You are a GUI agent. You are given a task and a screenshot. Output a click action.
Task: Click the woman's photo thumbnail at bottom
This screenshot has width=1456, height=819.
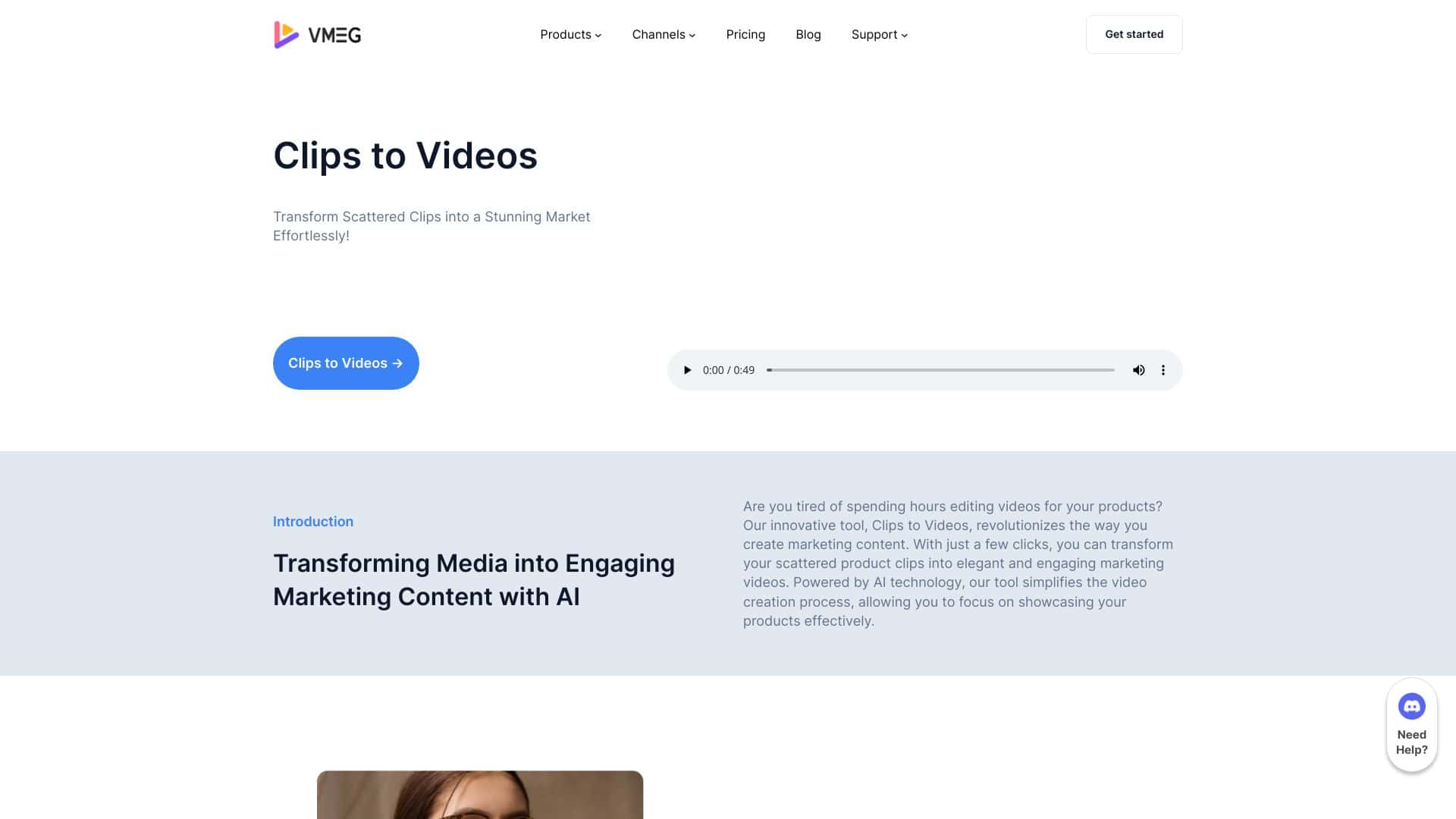tap(480, 795)
